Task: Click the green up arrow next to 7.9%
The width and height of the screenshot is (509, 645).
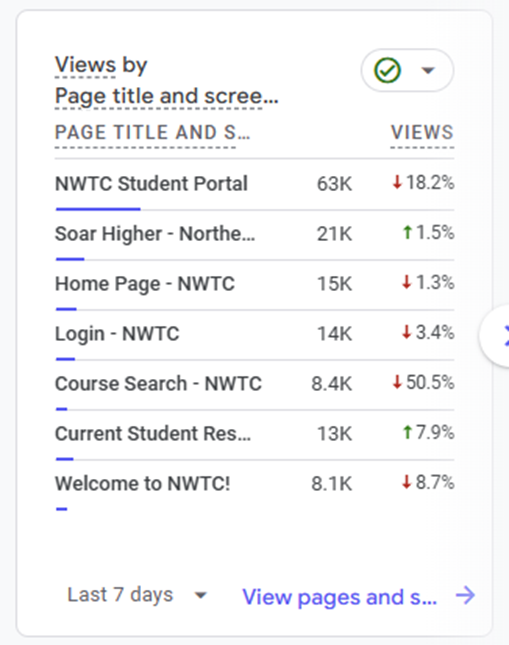Action: pos(407,432)
